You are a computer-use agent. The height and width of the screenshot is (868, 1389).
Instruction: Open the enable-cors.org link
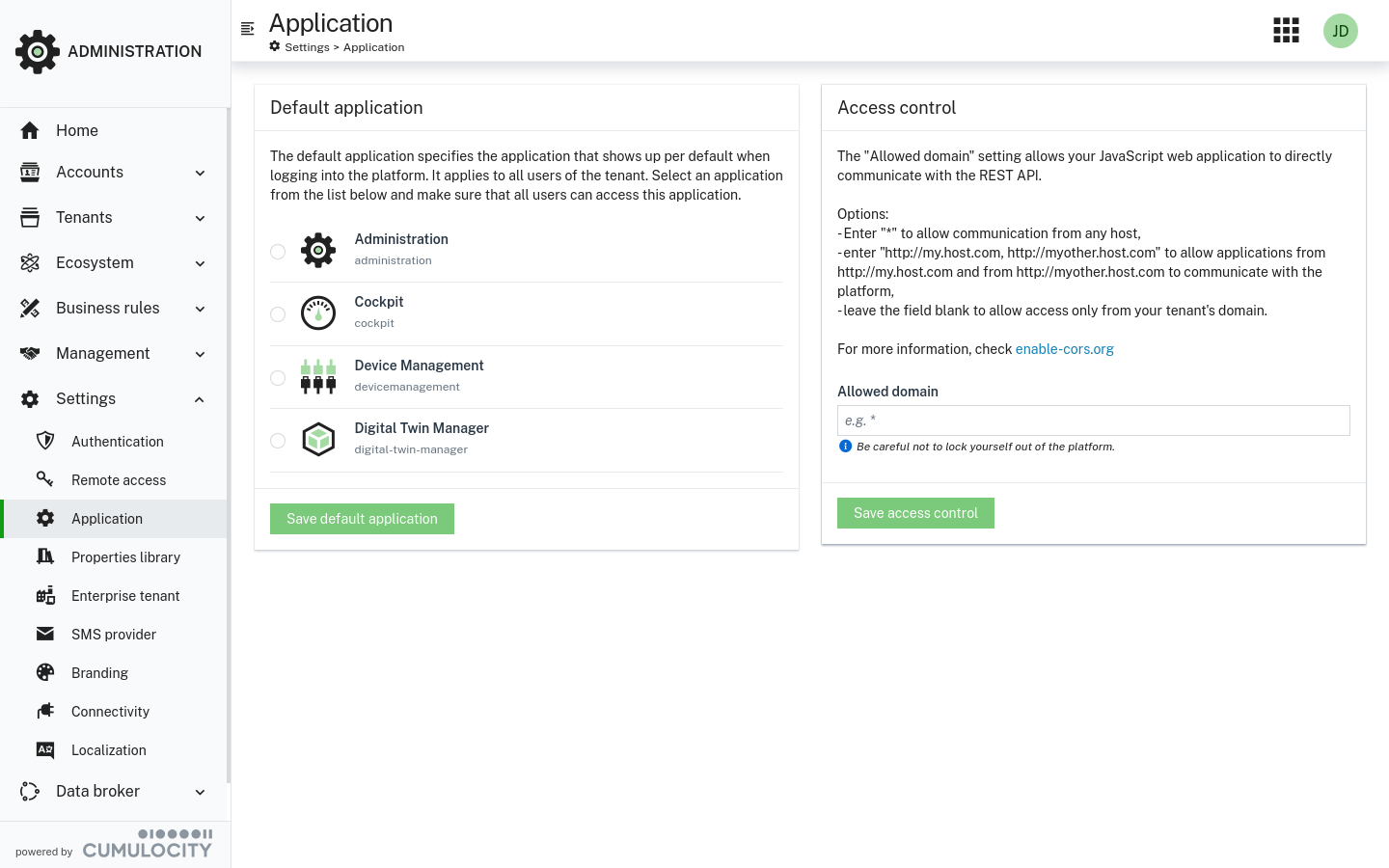click(x=1064, y=349)
